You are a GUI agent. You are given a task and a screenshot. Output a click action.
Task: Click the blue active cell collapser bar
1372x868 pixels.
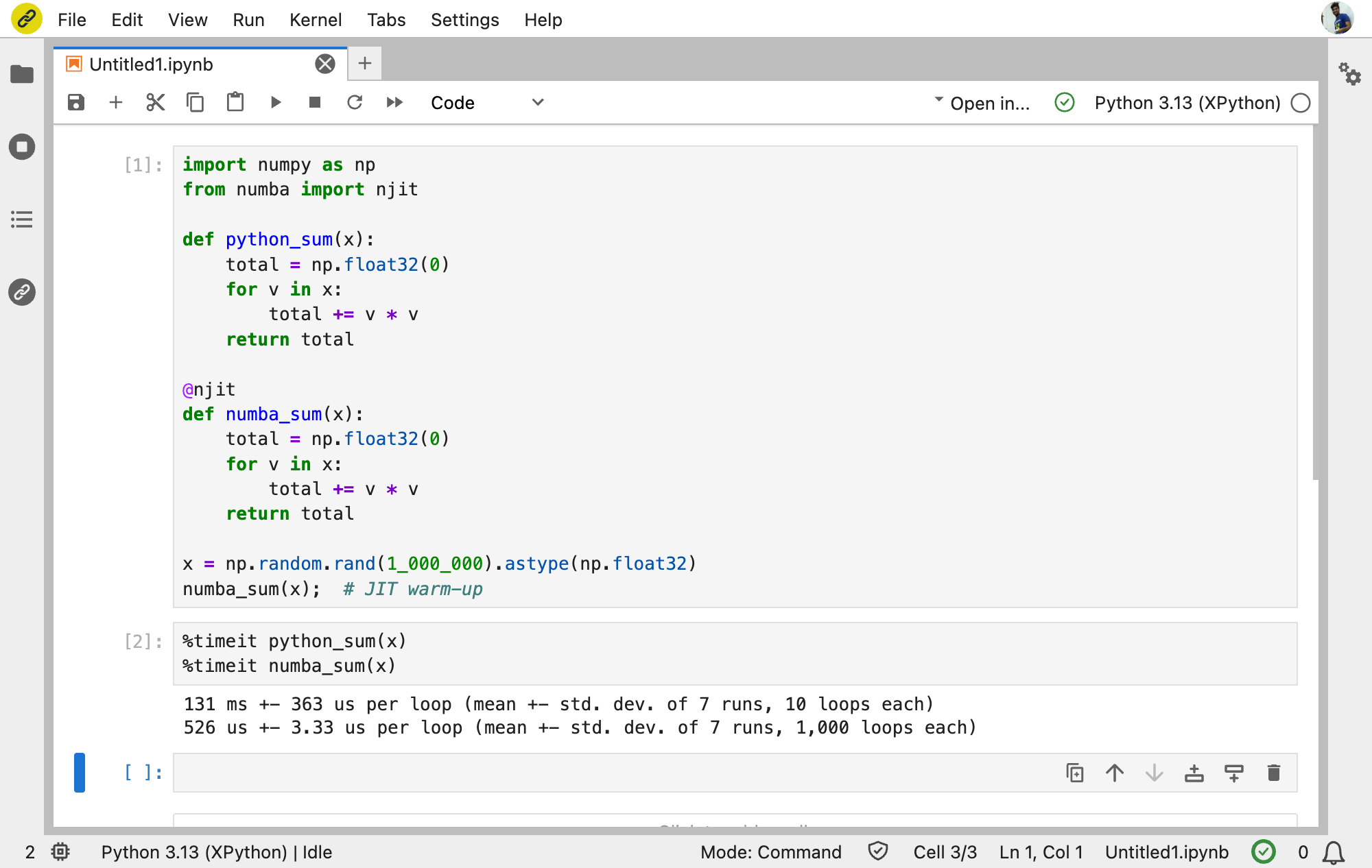[x=80, y=773]
